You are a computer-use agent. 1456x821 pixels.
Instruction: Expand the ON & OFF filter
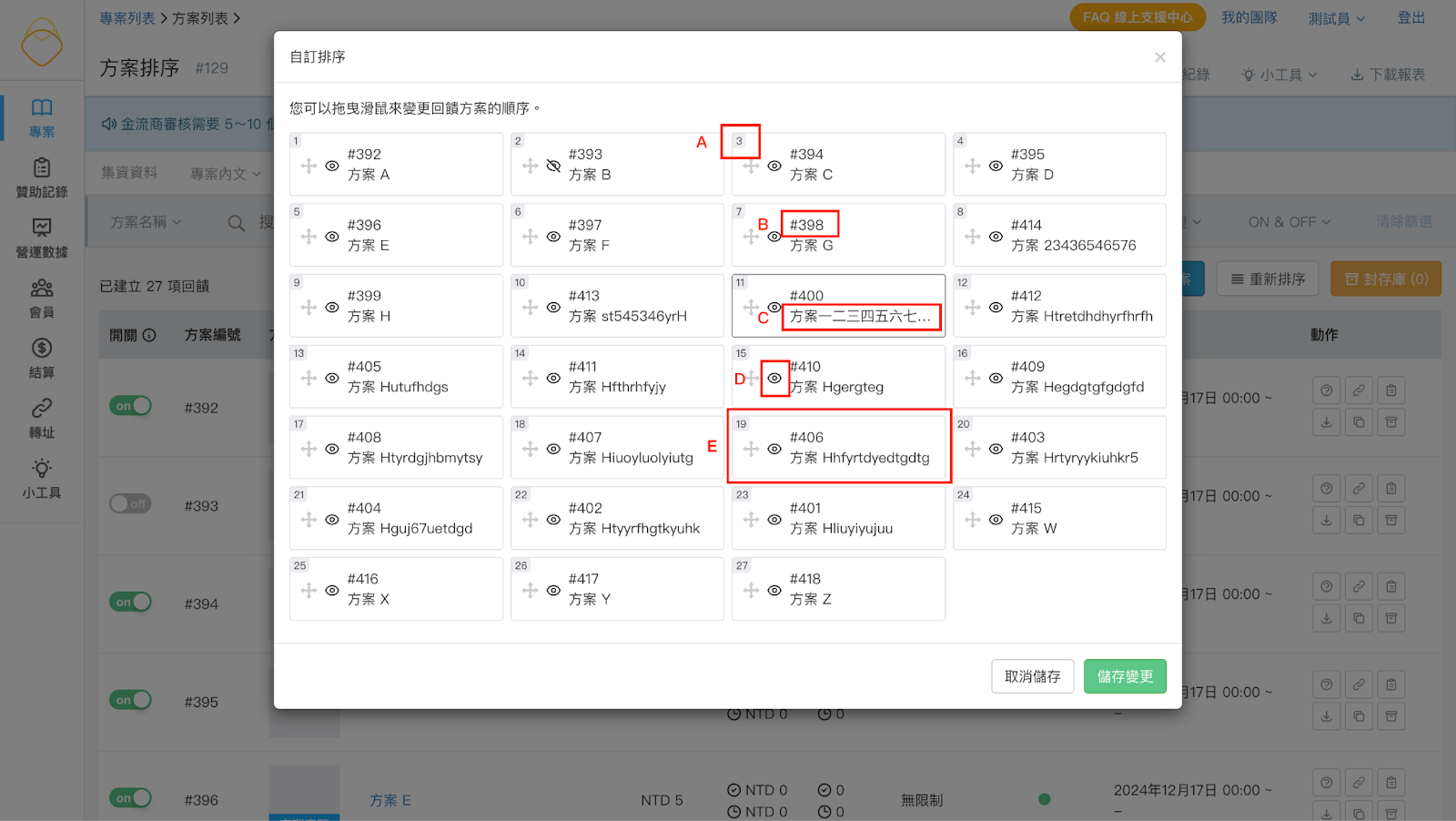pyautogui.click(x=1289, y=222)
